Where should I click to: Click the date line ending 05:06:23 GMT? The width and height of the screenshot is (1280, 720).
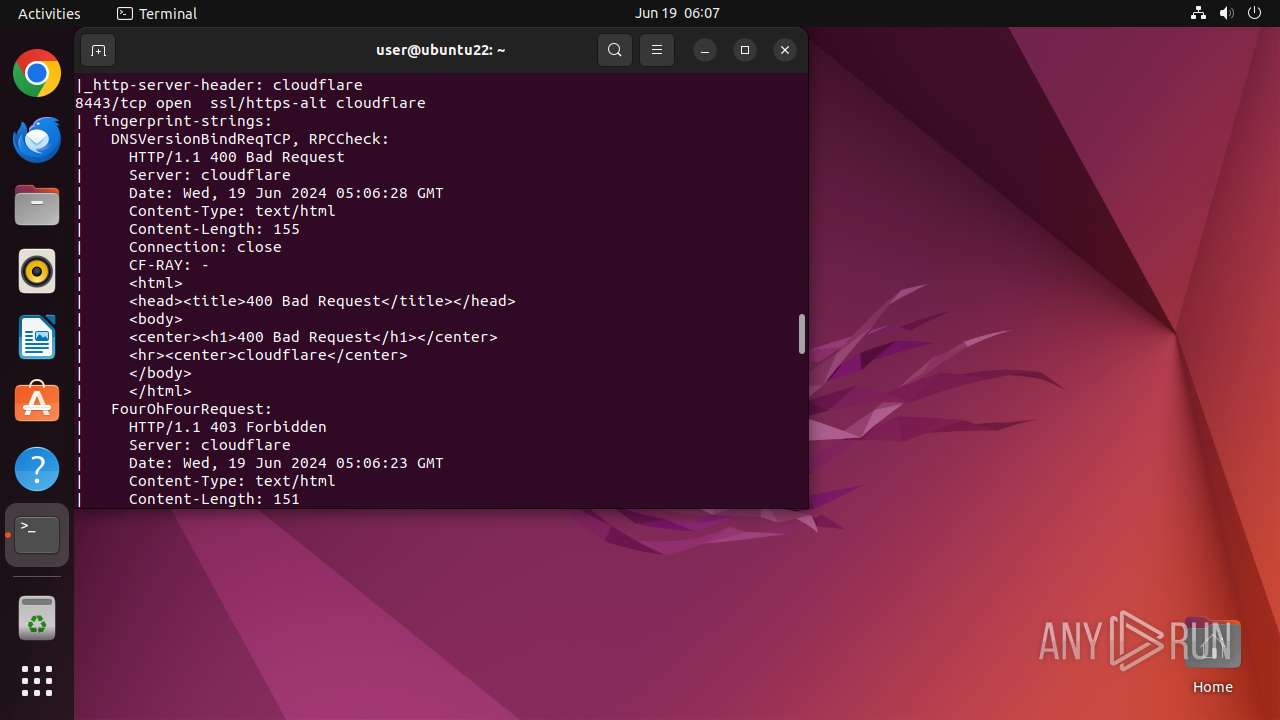pos(286,463)
